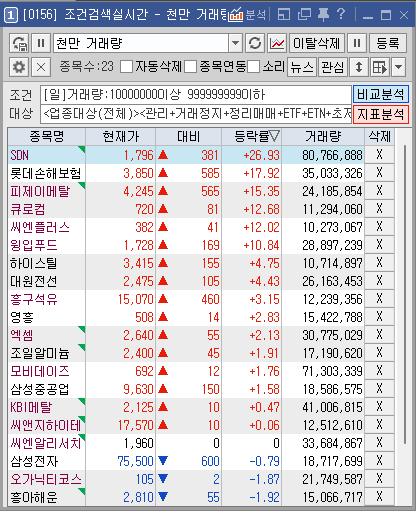
Task: Click the window layout icon in title bar
Action: click(284, 14)
